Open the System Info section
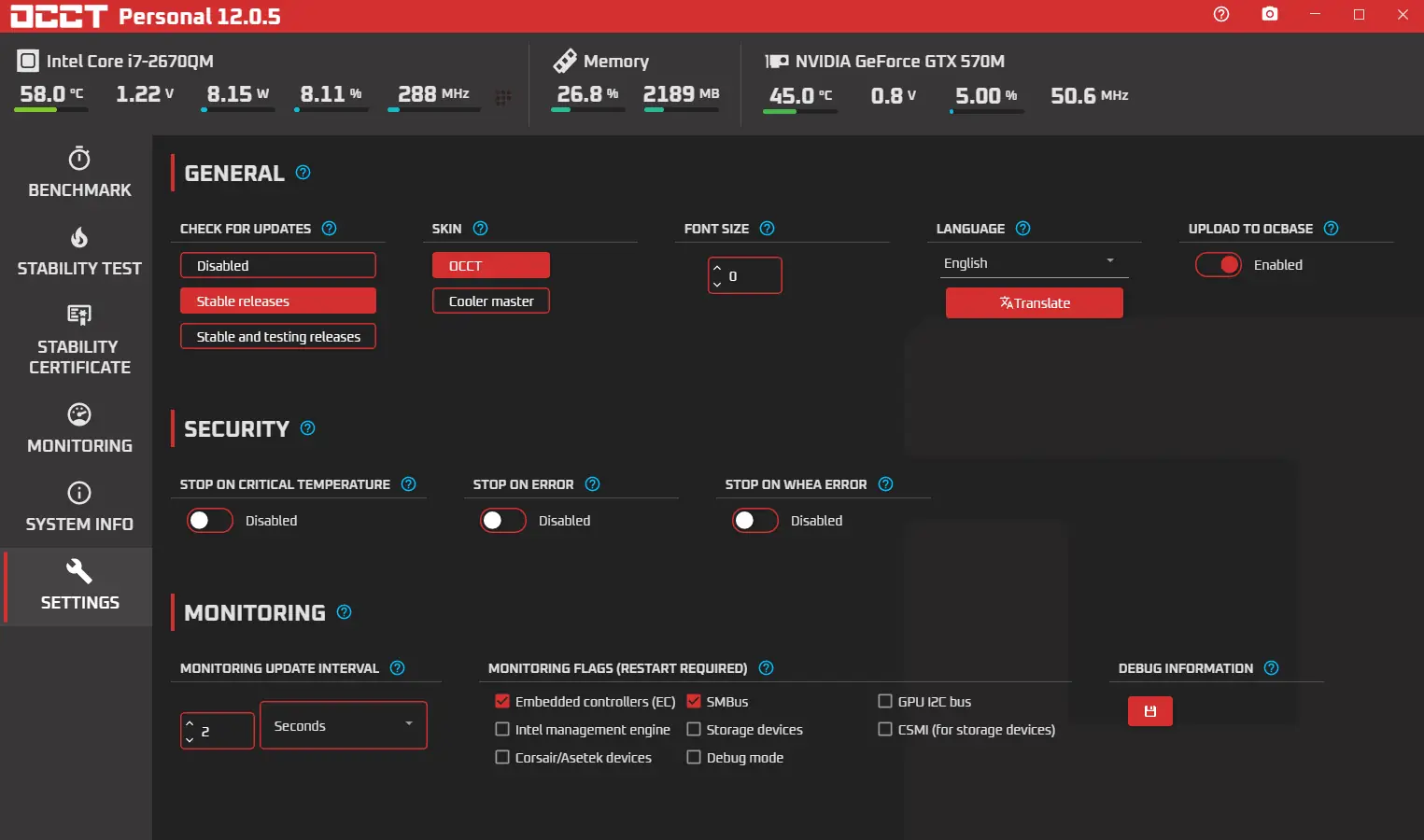Image resolution: width=1424 pixels, height=840 pixels. pyautogui.click(x=77, y=507)
